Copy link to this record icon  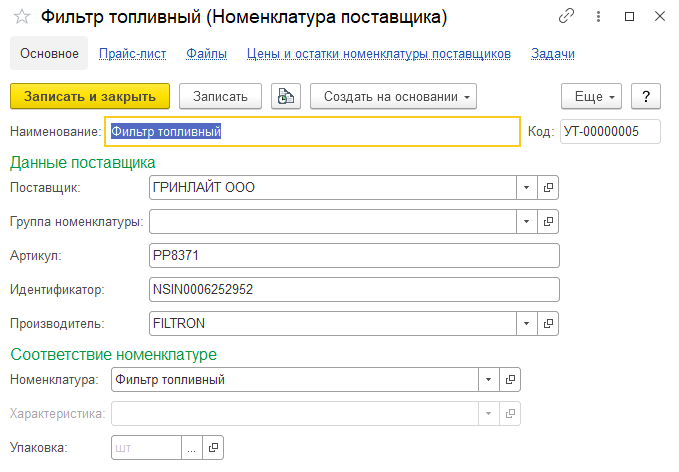pyautogui.click(x=567, y=17)
